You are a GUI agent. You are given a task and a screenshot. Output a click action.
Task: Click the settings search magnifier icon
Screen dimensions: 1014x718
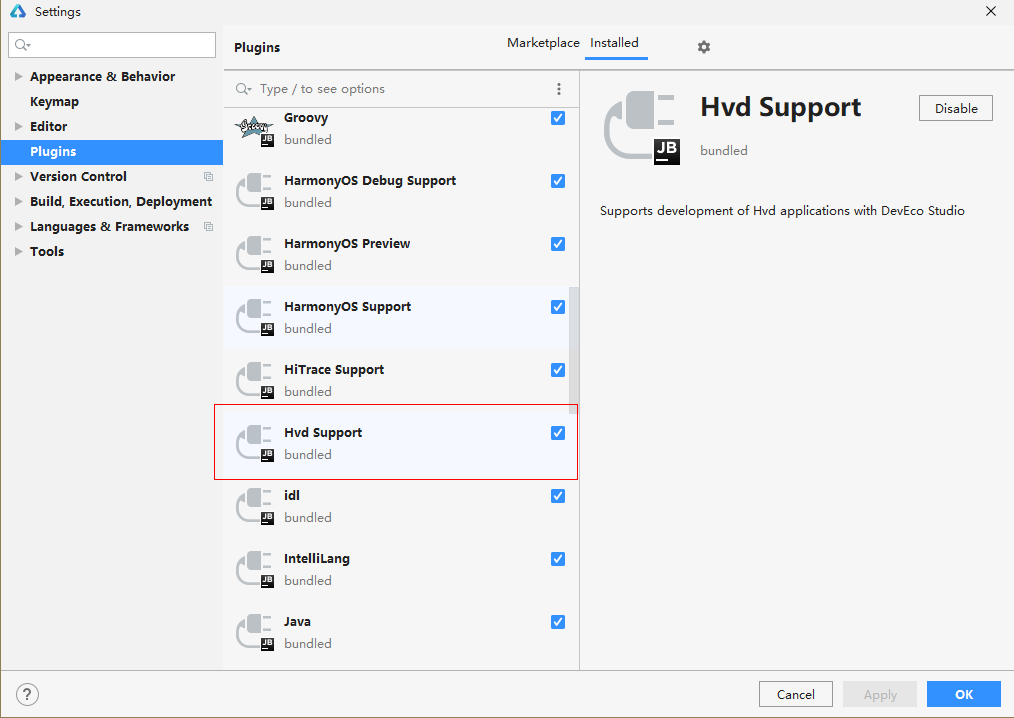tap(22, 45)
